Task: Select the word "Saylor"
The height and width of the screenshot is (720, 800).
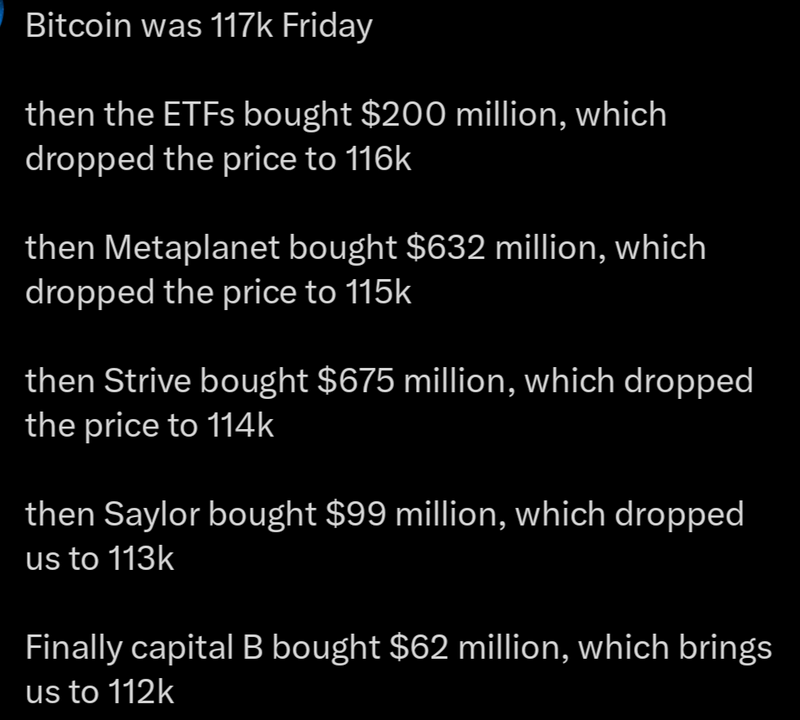Action: tap(152, 516)
